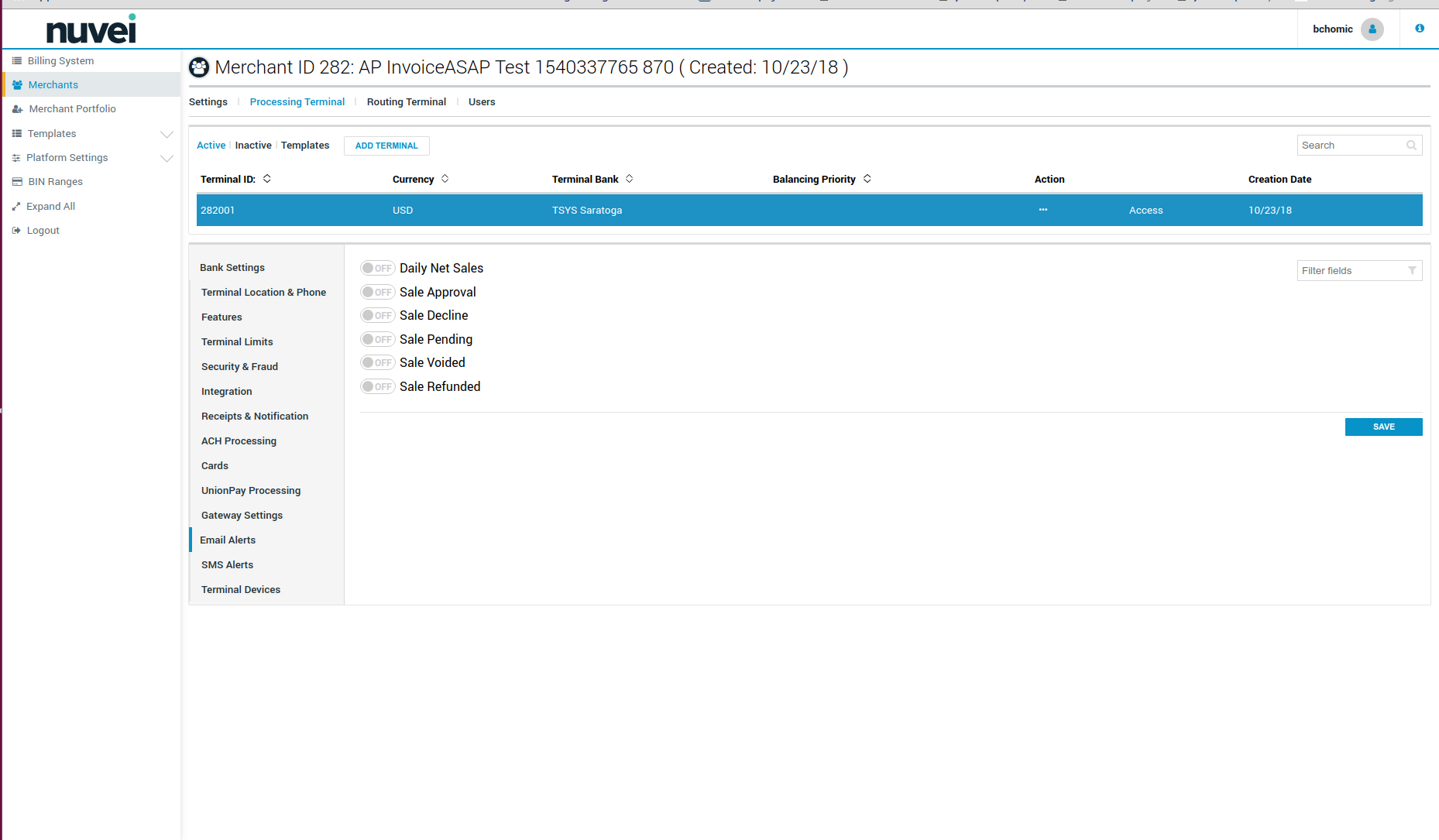Toggle Daily Net Sales email alert
Viewport: 1439px width, 840px height.
point(378,269)
